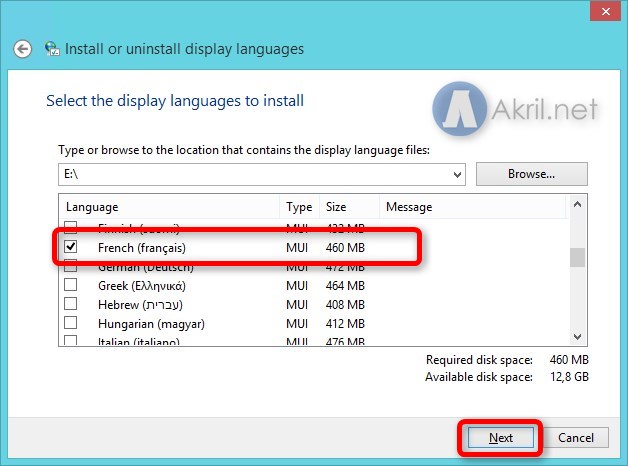The width and height of the screenshot is (628, 466).
Task: Click the list scrollbar up arrow
Action: point(577,205)
